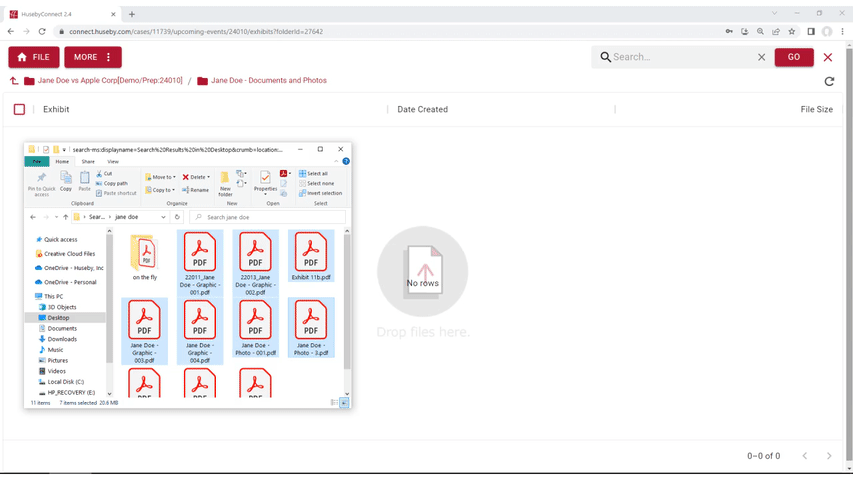853x480 pixels.
Task: Click the red GO search button
Action: coord(794,57)
